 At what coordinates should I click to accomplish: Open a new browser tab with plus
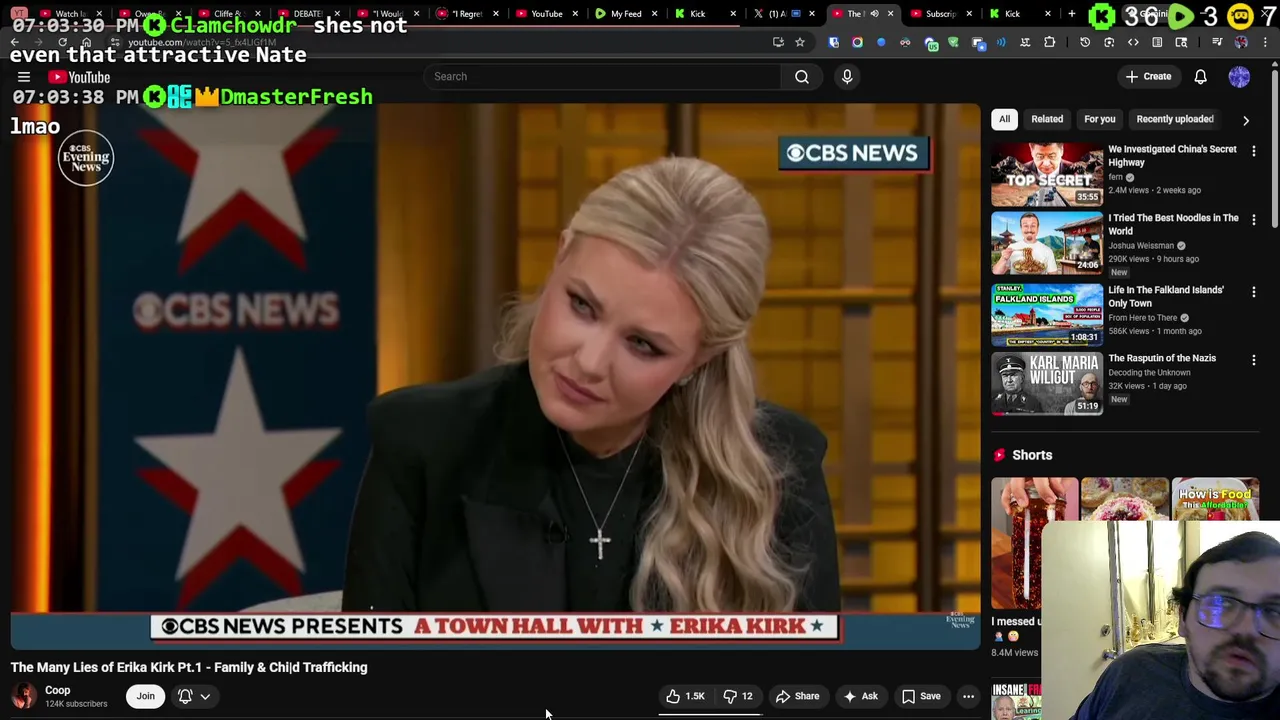coord(1071,14)
